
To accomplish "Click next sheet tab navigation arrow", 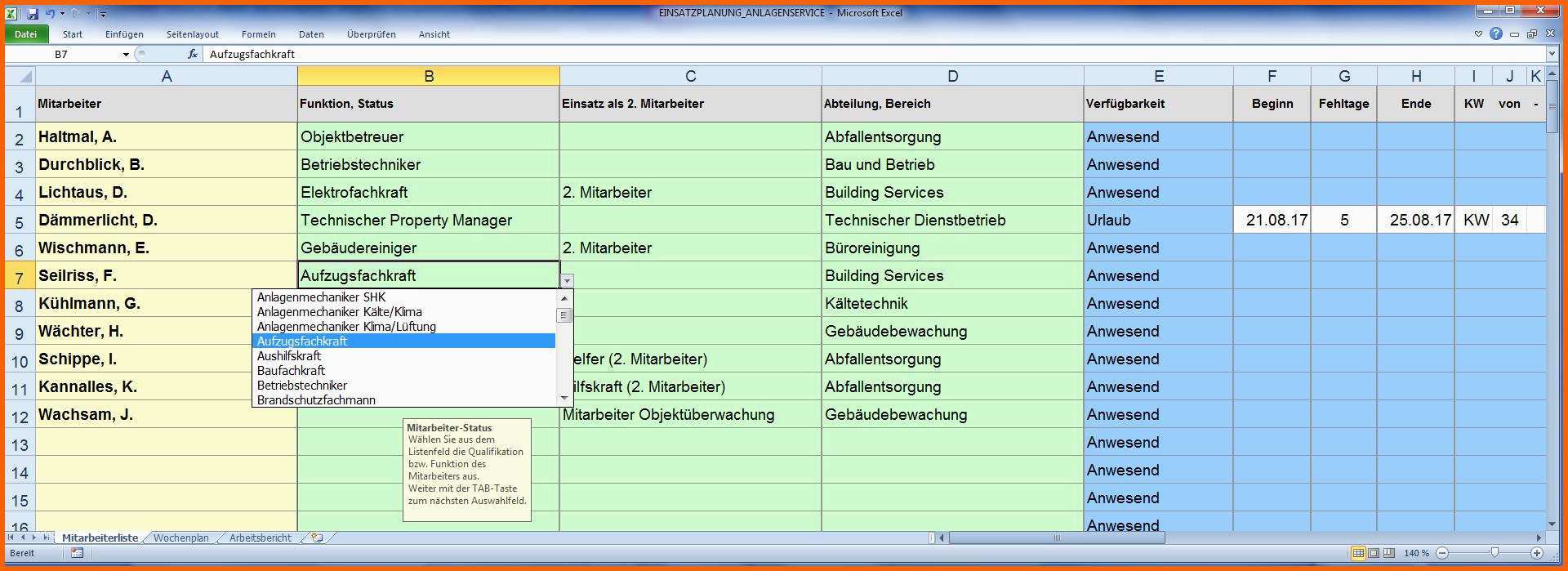I will (34, 538).
